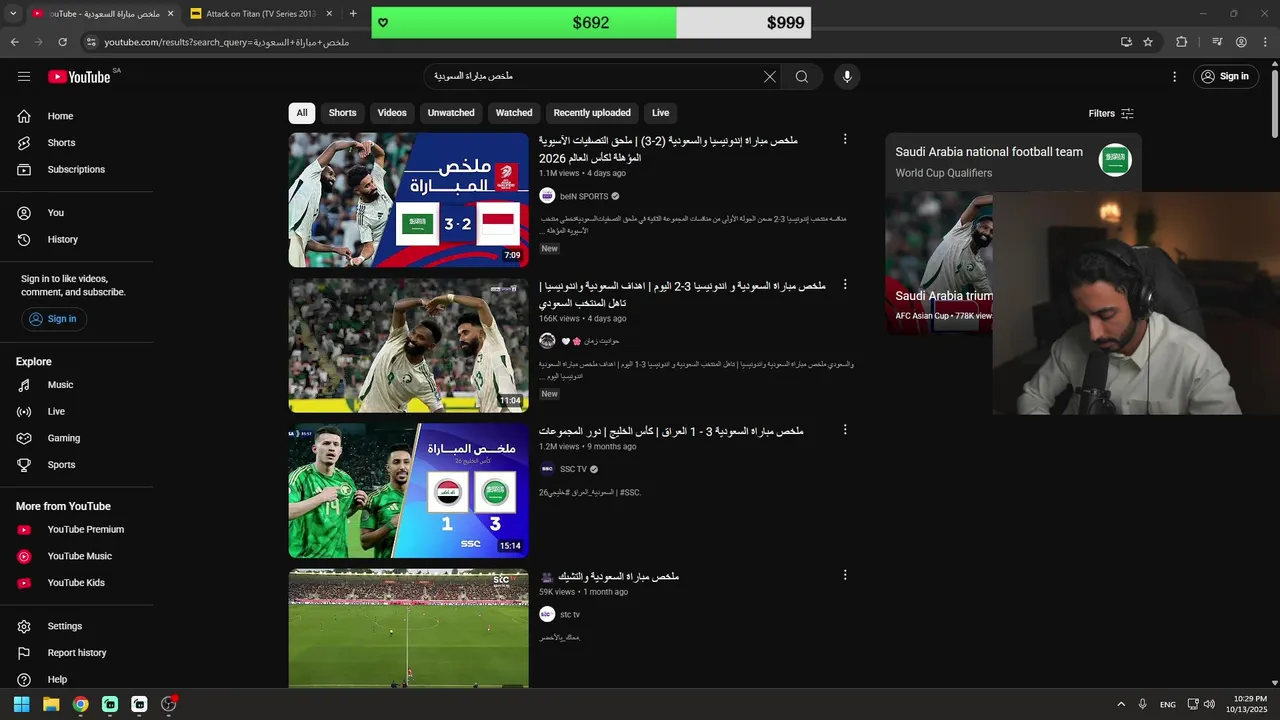Reload the page with the browser refresh button
Image resolution: width=1280 pixels, height=720 pixels.
click(x=63, y=42)
